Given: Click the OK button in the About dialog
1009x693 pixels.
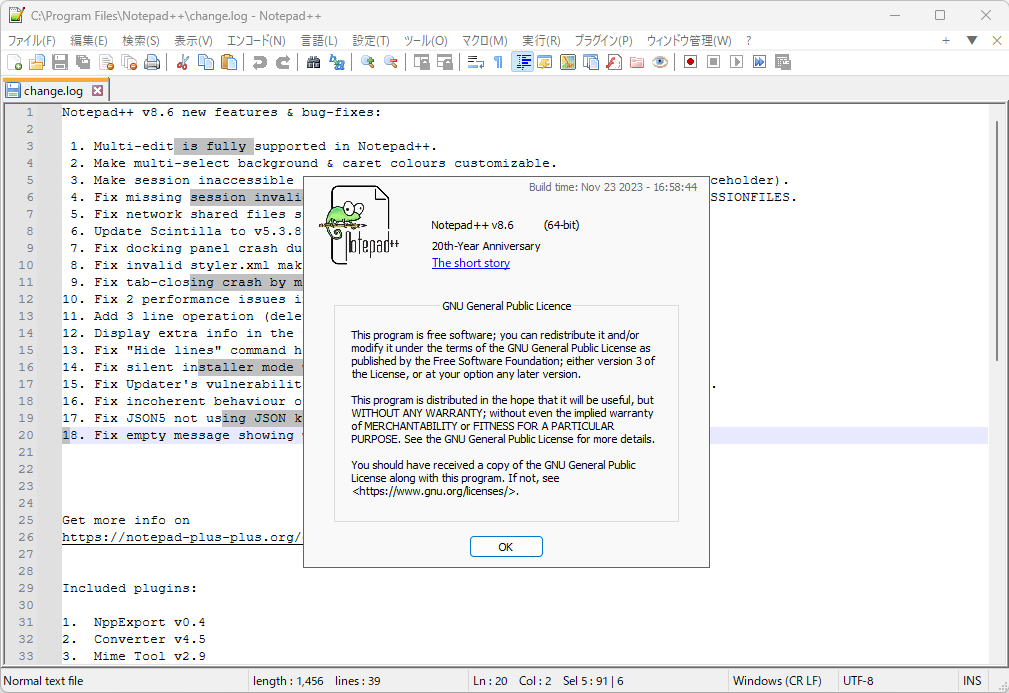Looking at the screenshot, I should click(x=506, y=546).
